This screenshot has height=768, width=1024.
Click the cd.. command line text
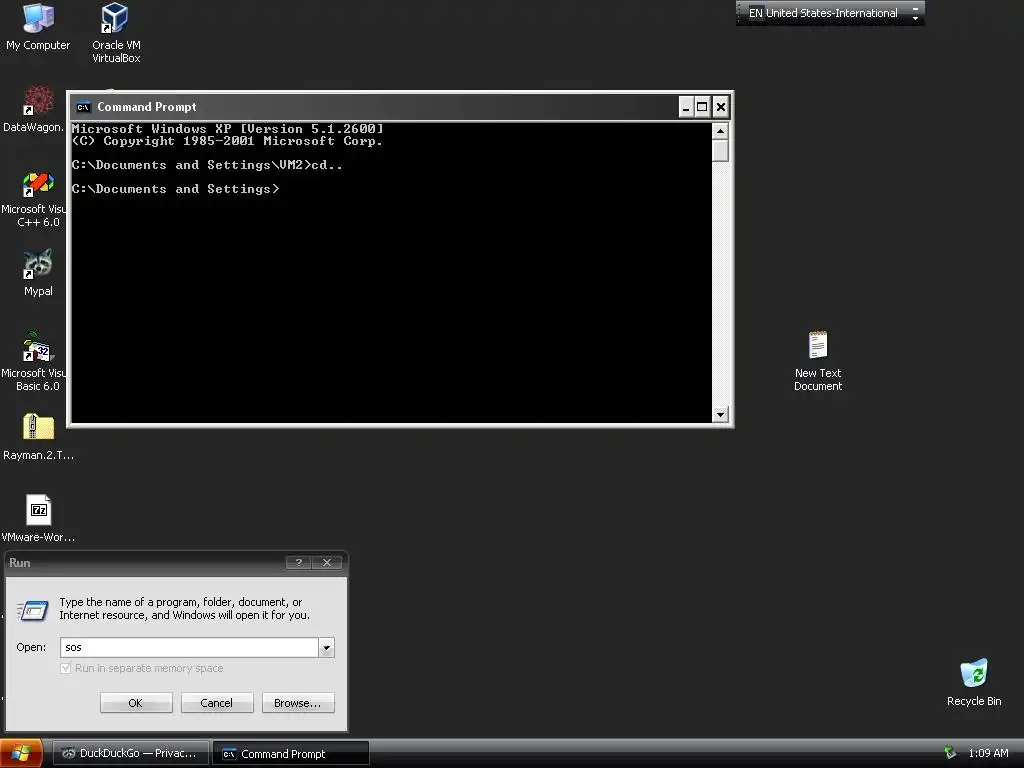(x=327, y=165)
